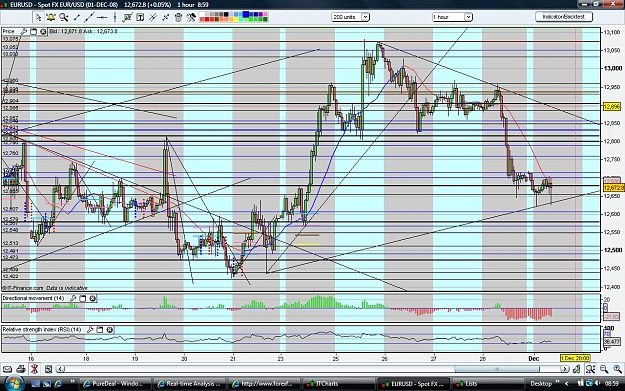Close the RSI indicator panel

[110, 330]
